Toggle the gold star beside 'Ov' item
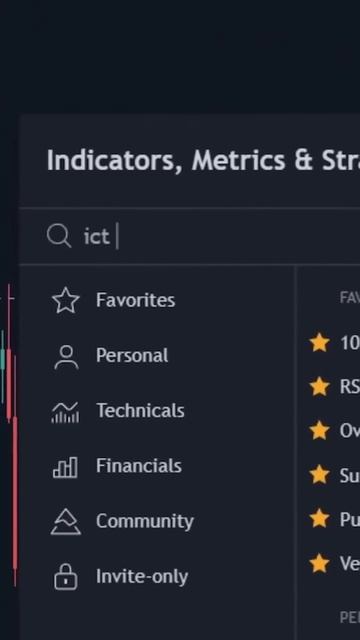360x640 pixels. (320, 430)
